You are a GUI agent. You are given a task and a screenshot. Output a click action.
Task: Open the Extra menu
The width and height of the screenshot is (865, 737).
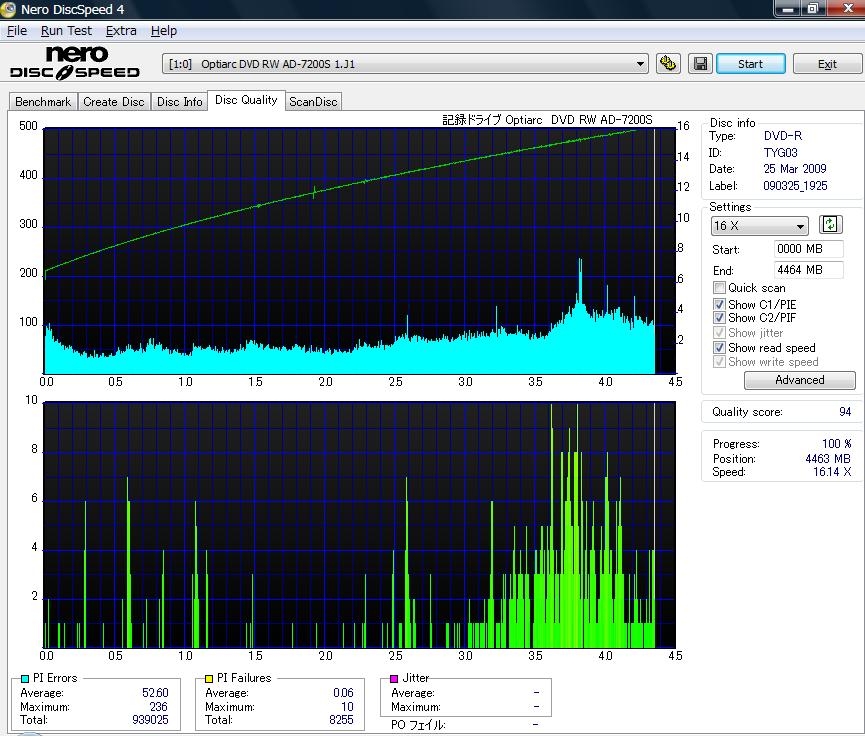coord(121,31)
